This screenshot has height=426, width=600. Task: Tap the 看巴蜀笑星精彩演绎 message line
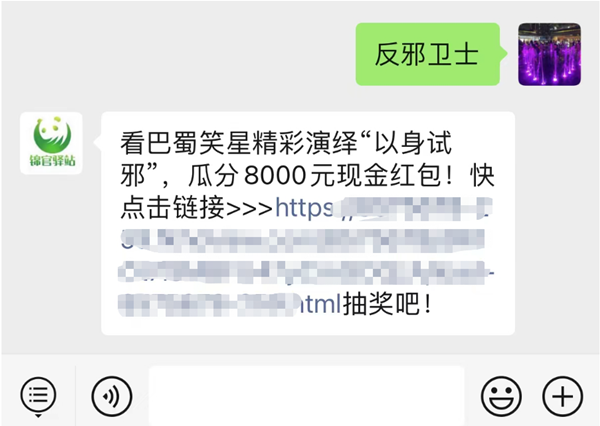tap(238, 143)
